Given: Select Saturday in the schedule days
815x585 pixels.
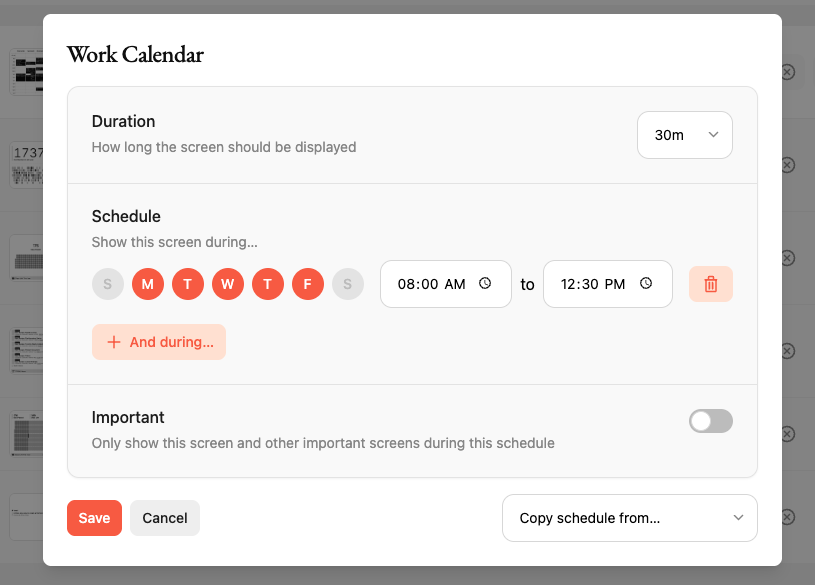Looking at the screenshot, I should pos(347,284).
